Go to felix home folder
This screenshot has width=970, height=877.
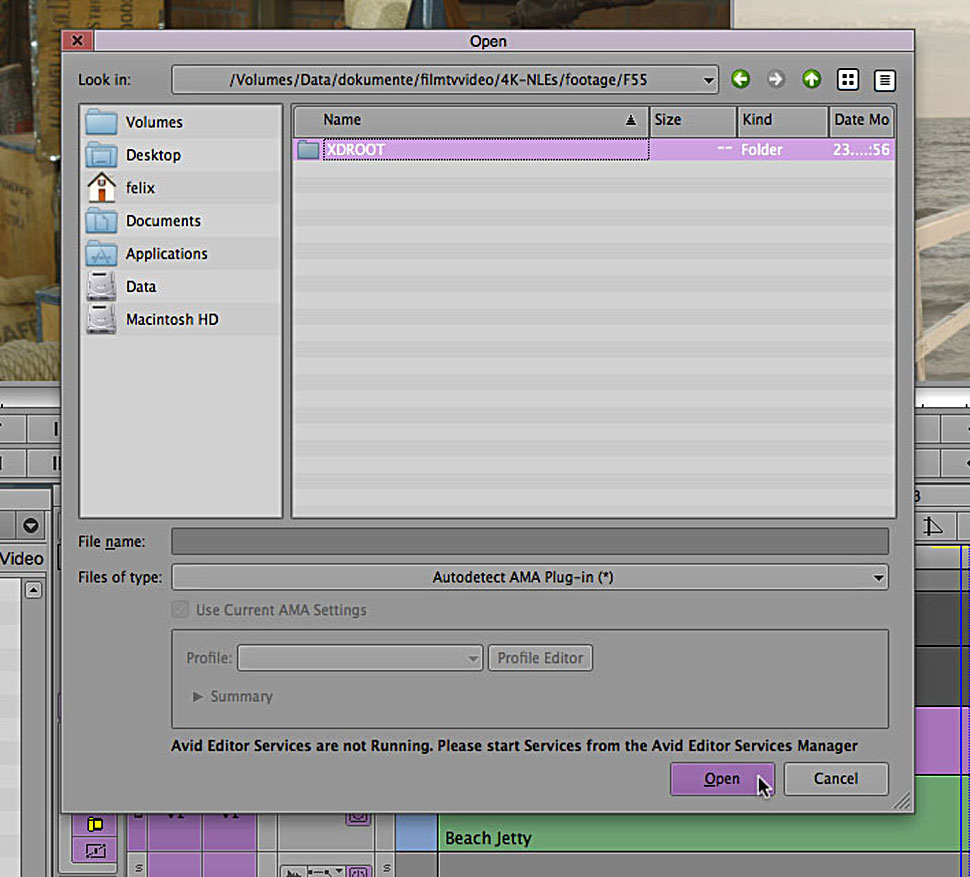140,188
